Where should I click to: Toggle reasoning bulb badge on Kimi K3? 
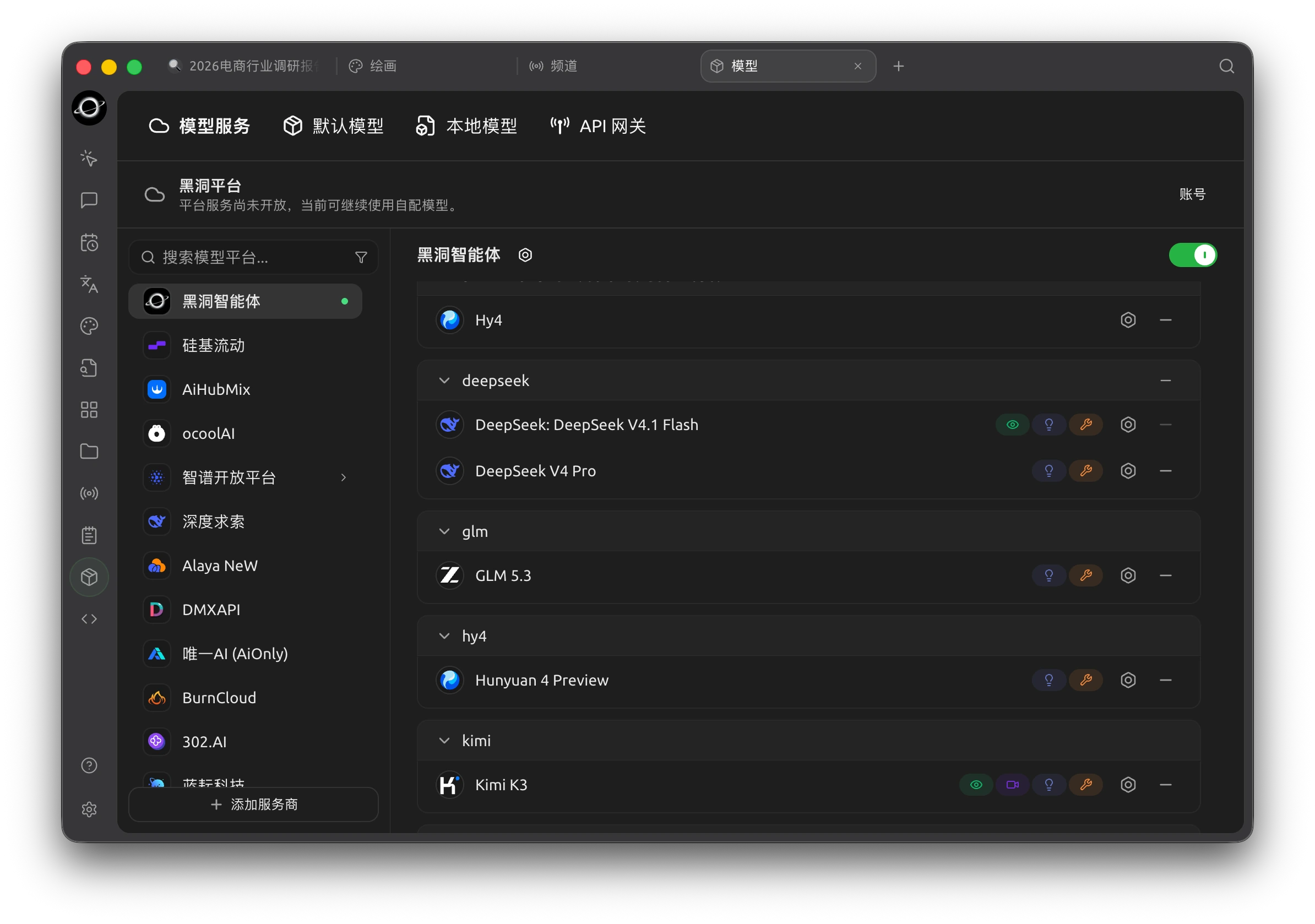(1048, 784)
